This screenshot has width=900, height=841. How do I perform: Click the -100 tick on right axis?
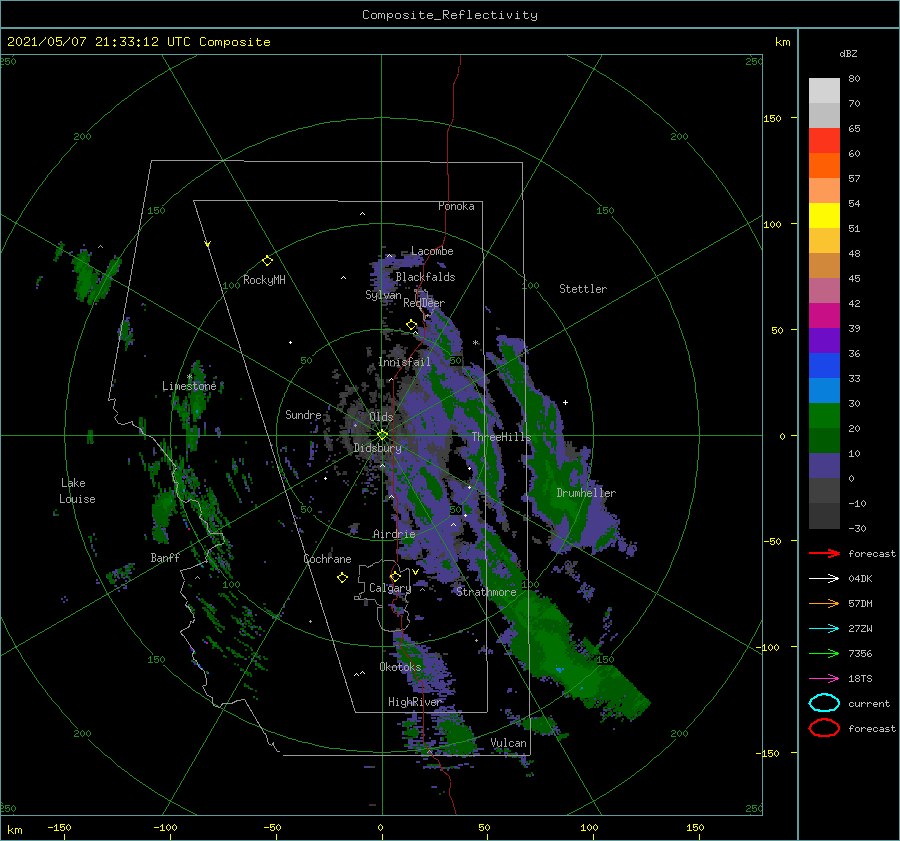coord(769,647)
